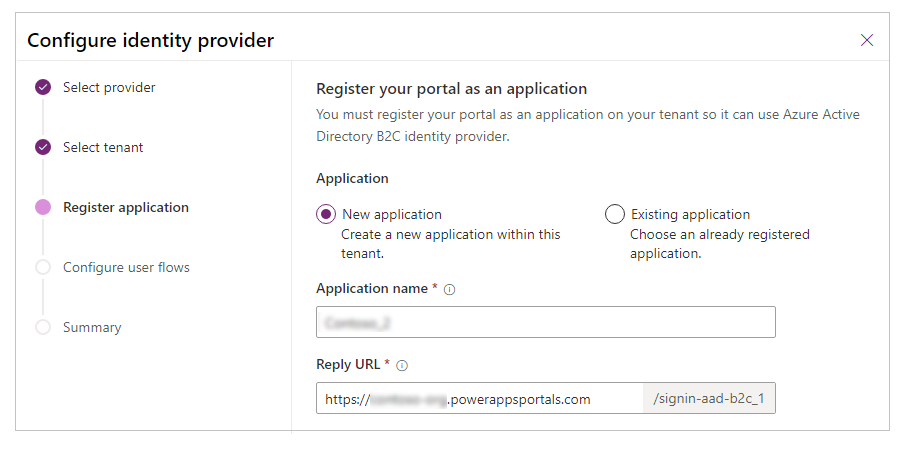Go to the Select tenant step
Viewport: 910px width, 449px height.
(103, 148)
